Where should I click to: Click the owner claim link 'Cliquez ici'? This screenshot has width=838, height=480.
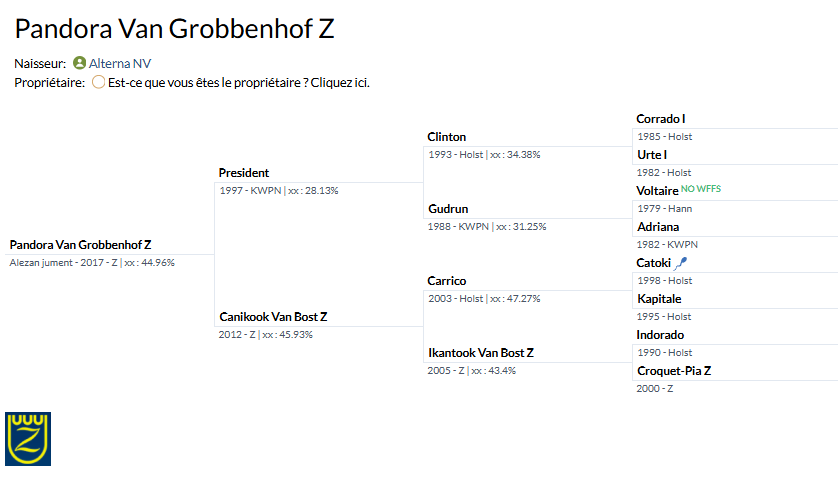point(340,82)
